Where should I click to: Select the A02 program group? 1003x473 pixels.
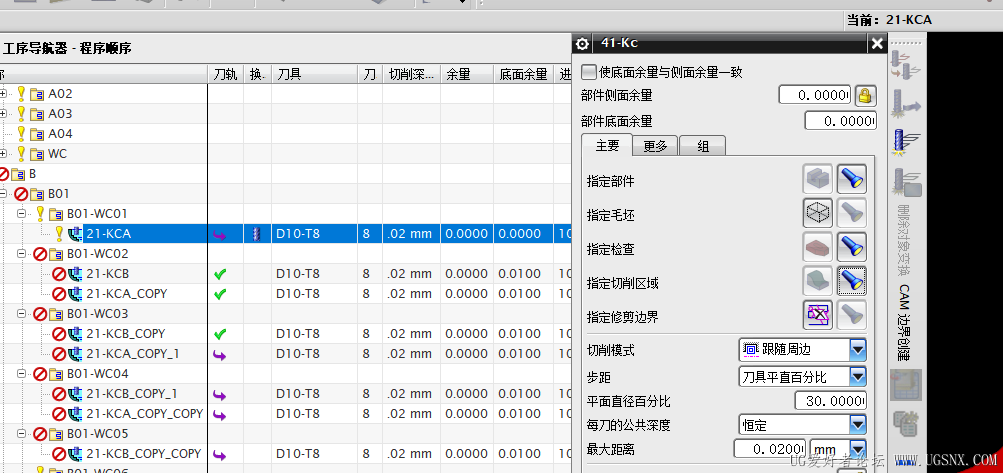[x=60, y=94]
